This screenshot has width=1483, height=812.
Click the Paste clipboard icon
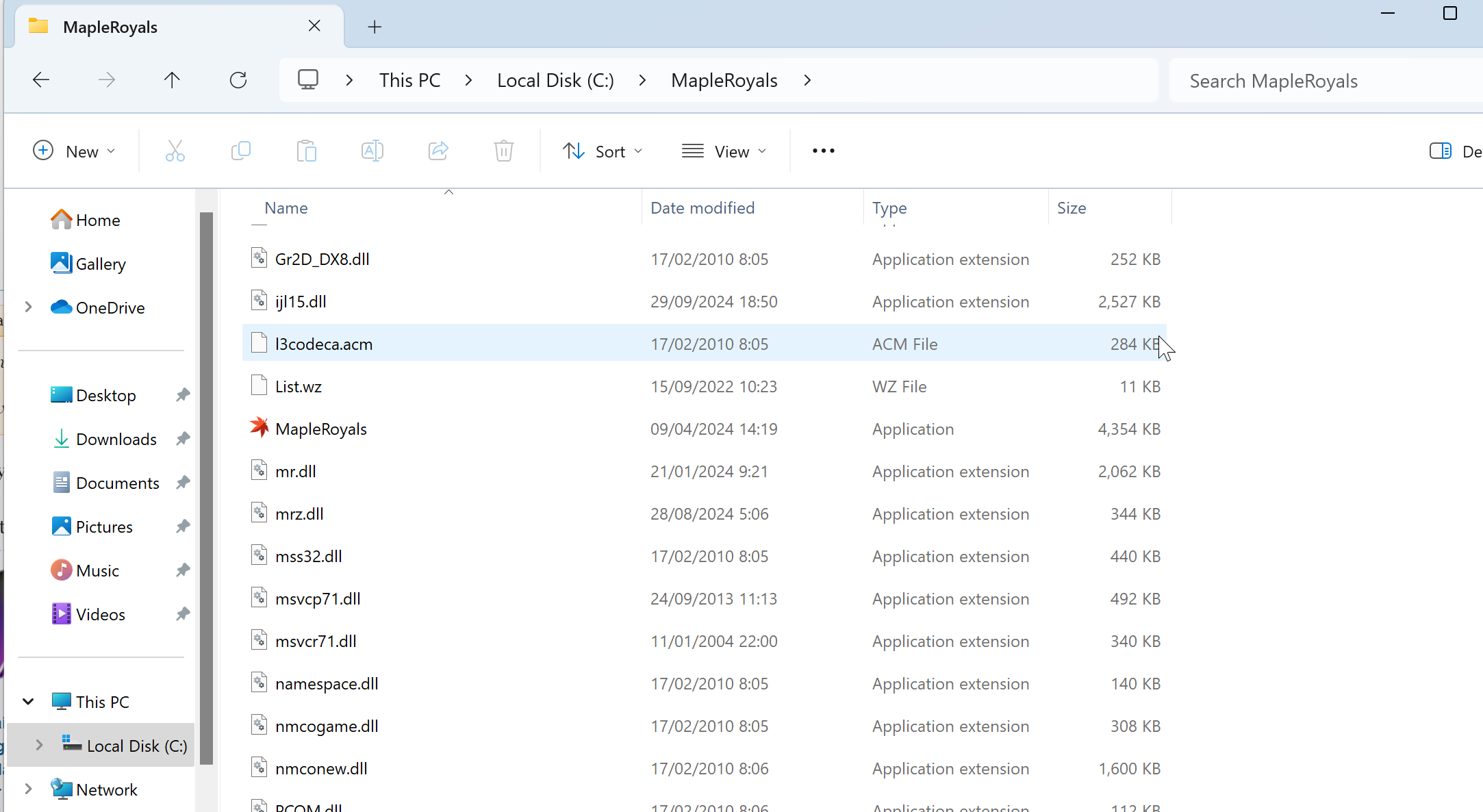point(306,151)
